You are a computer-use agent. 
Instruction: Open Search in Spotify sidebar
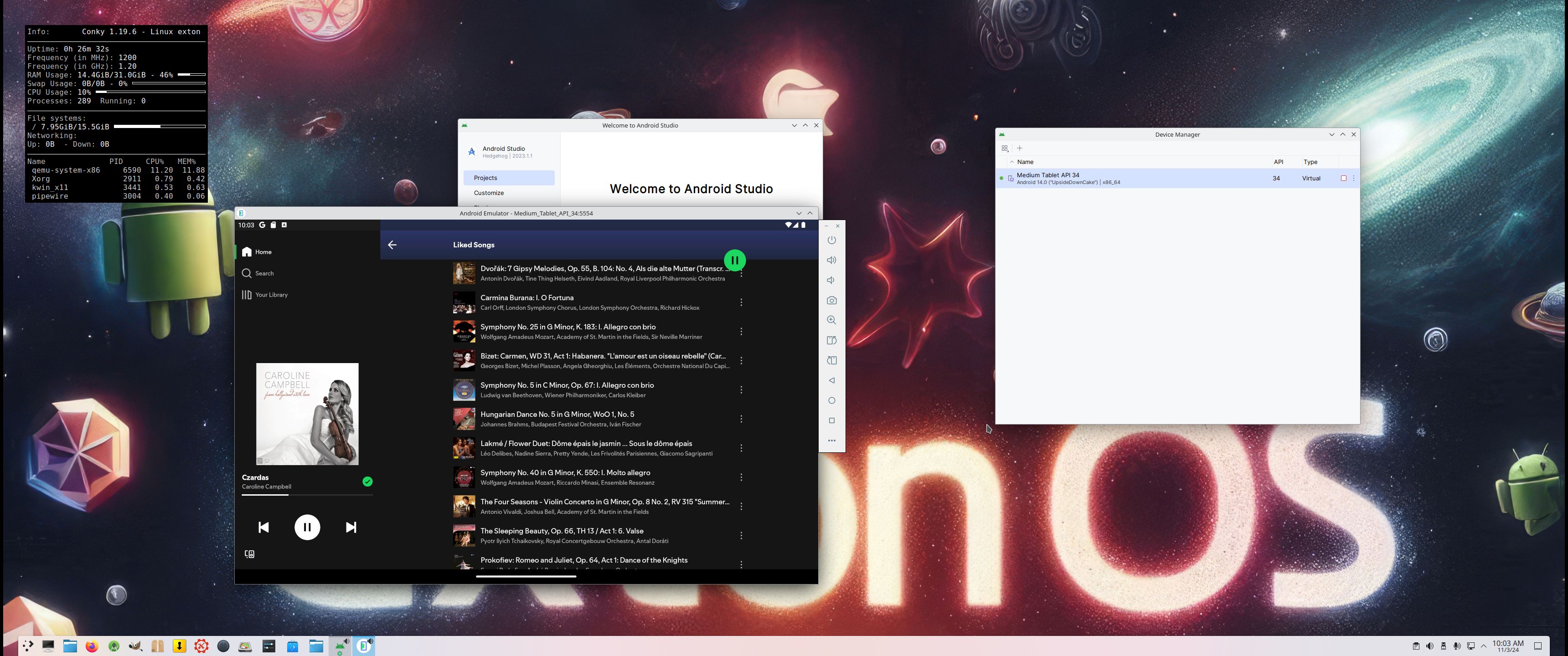click(258, 273)
